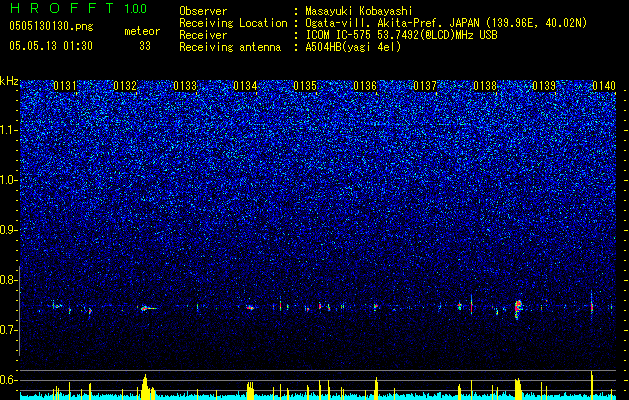Select receiver ICOM IC-575 frequency text
The width and height of the screenshot is (629, 400).
coord(401,35)
